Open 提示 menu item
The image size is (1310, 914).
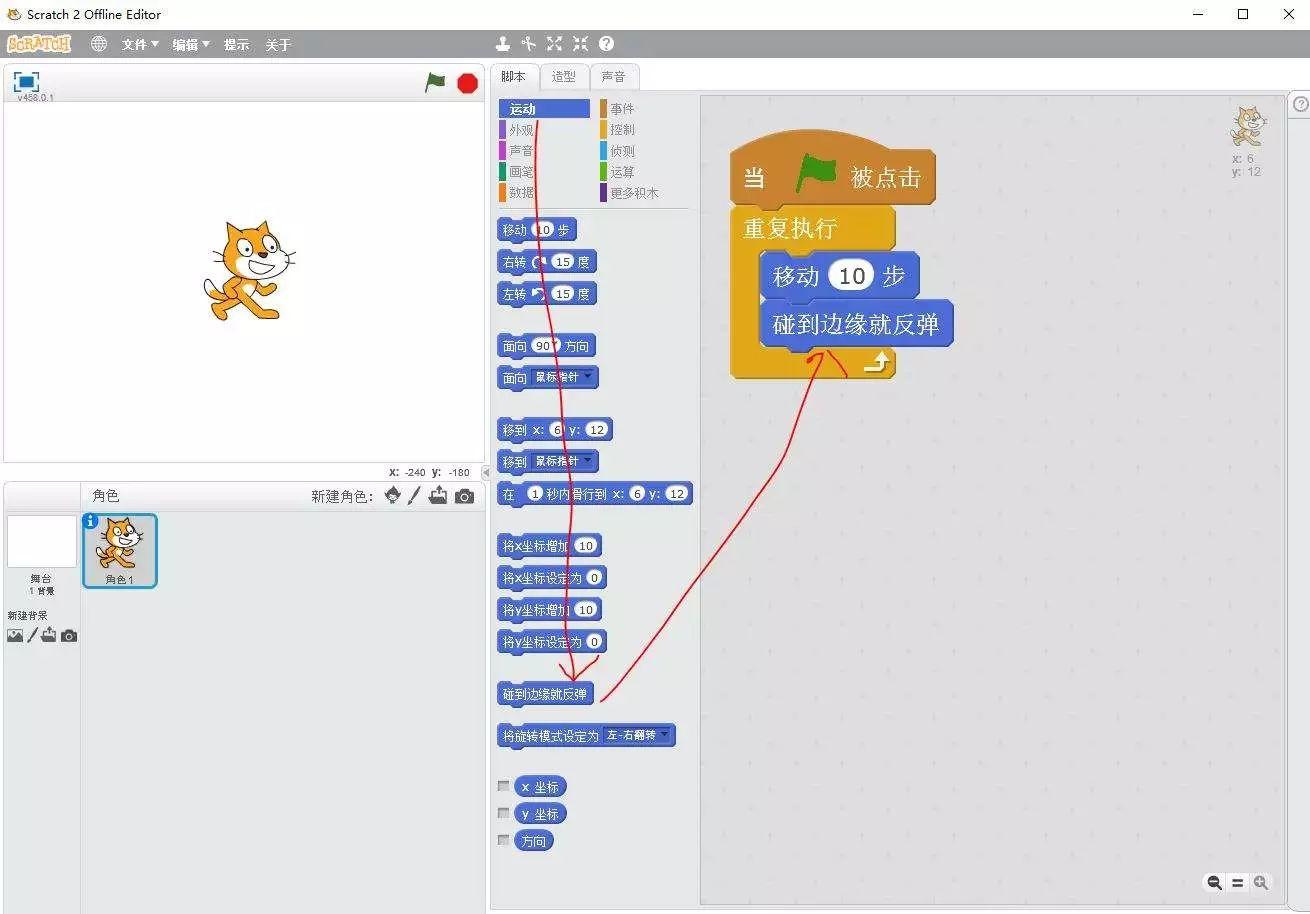click(x=236, y=45)
